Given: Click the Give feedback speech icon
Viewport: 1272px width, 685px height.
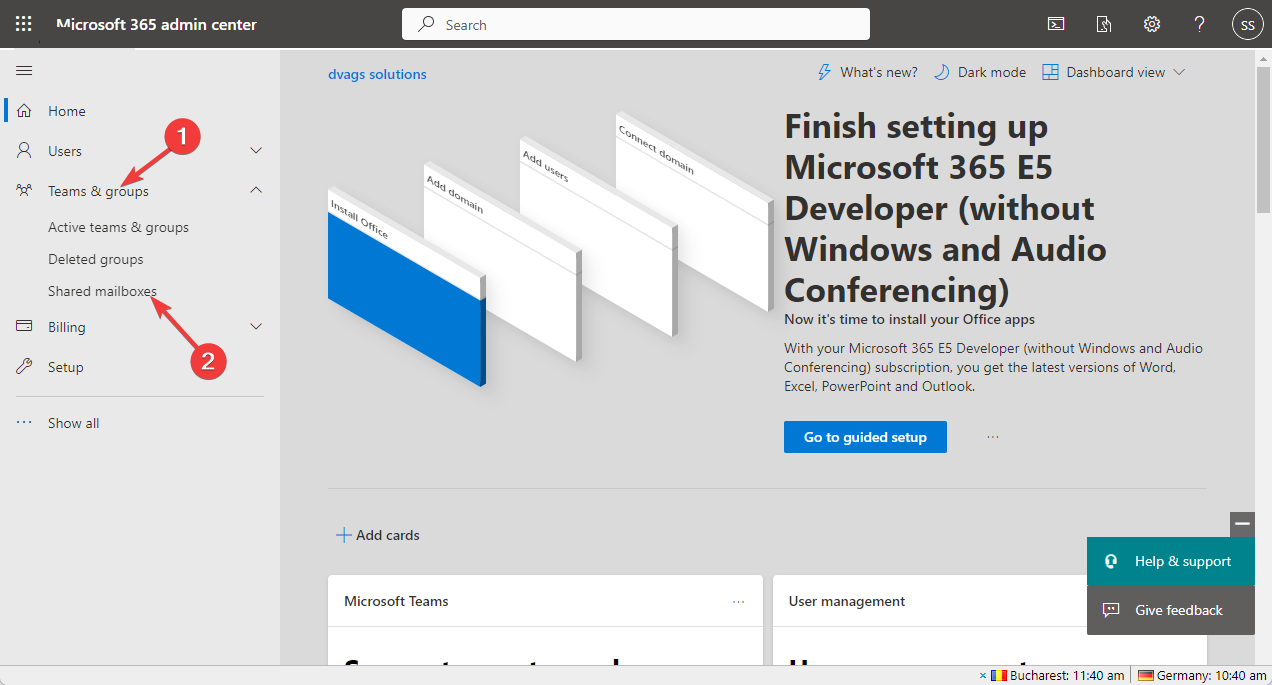Looking at the screenshot, I should click(1110, 610).
